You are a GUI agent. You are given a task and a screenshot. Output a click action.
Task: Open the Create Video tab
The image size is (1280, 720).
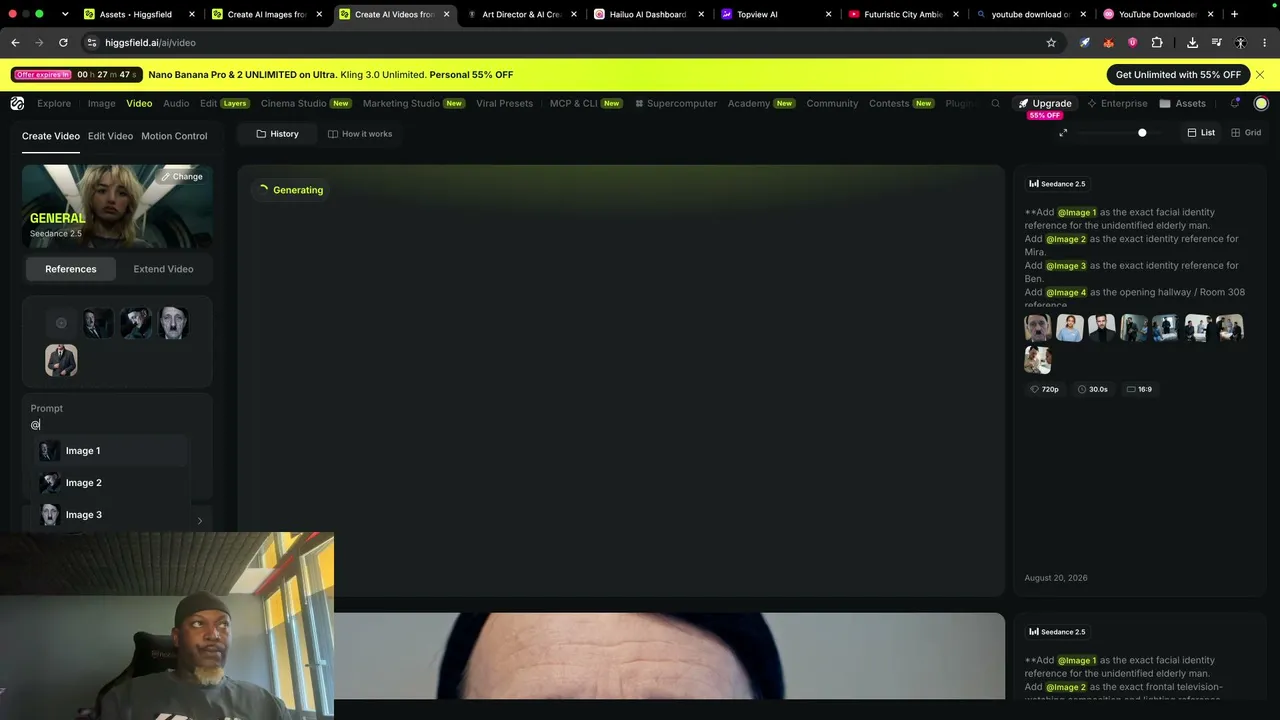51,136
